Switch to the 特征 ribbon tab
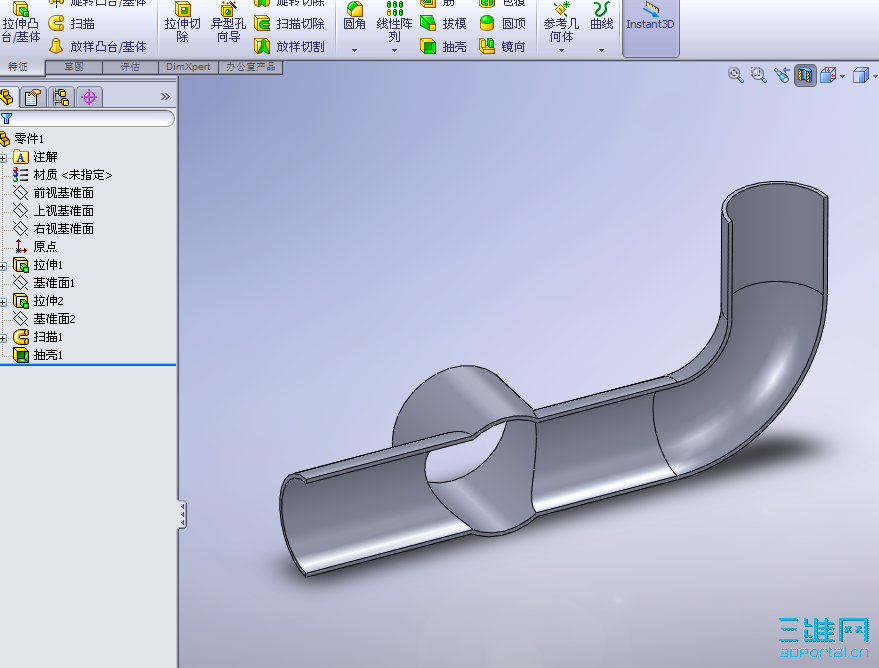Image resolution: width=879 pixels, height=668 pixels. click(18, 67)
